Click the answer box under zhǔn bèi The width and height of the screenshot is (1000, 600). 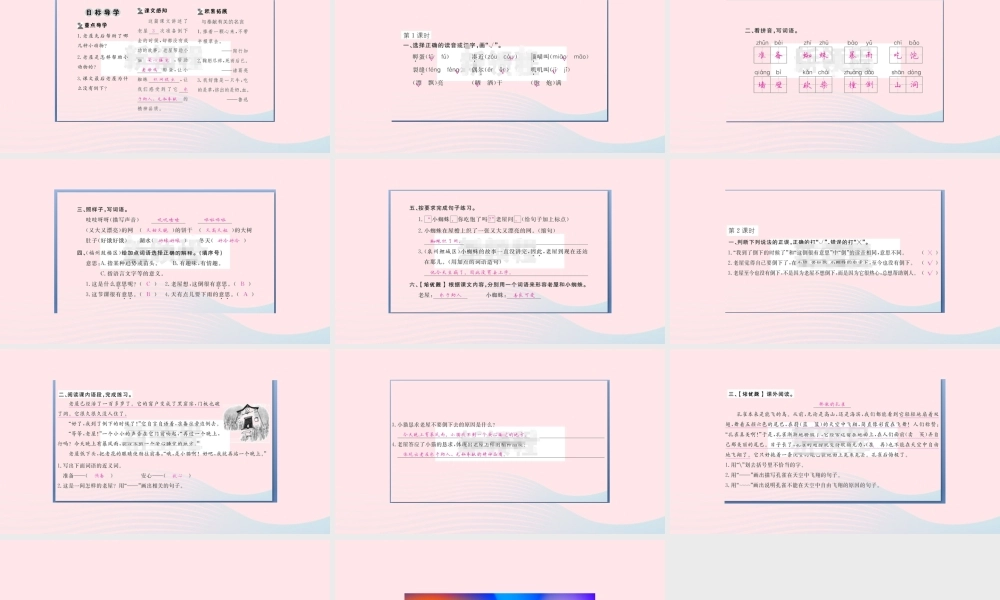pos(770,55)
